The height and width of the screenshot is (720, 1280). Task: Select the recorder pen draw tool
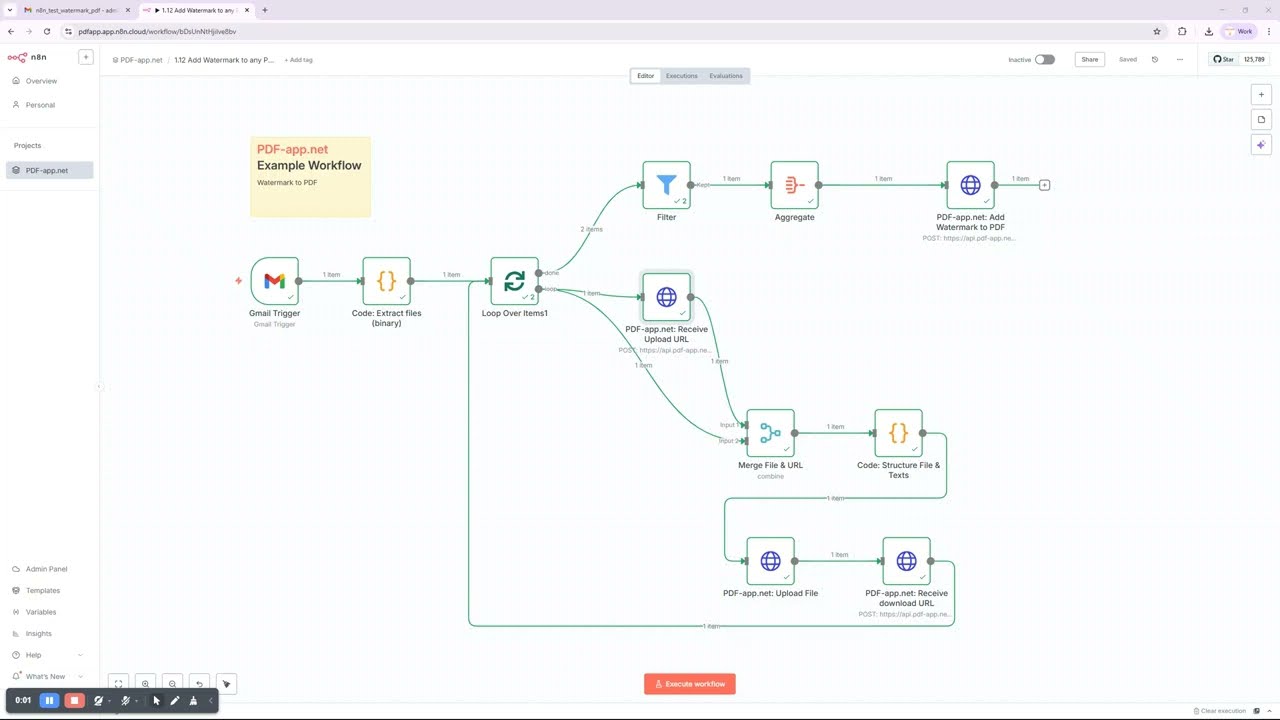[174, 700]
